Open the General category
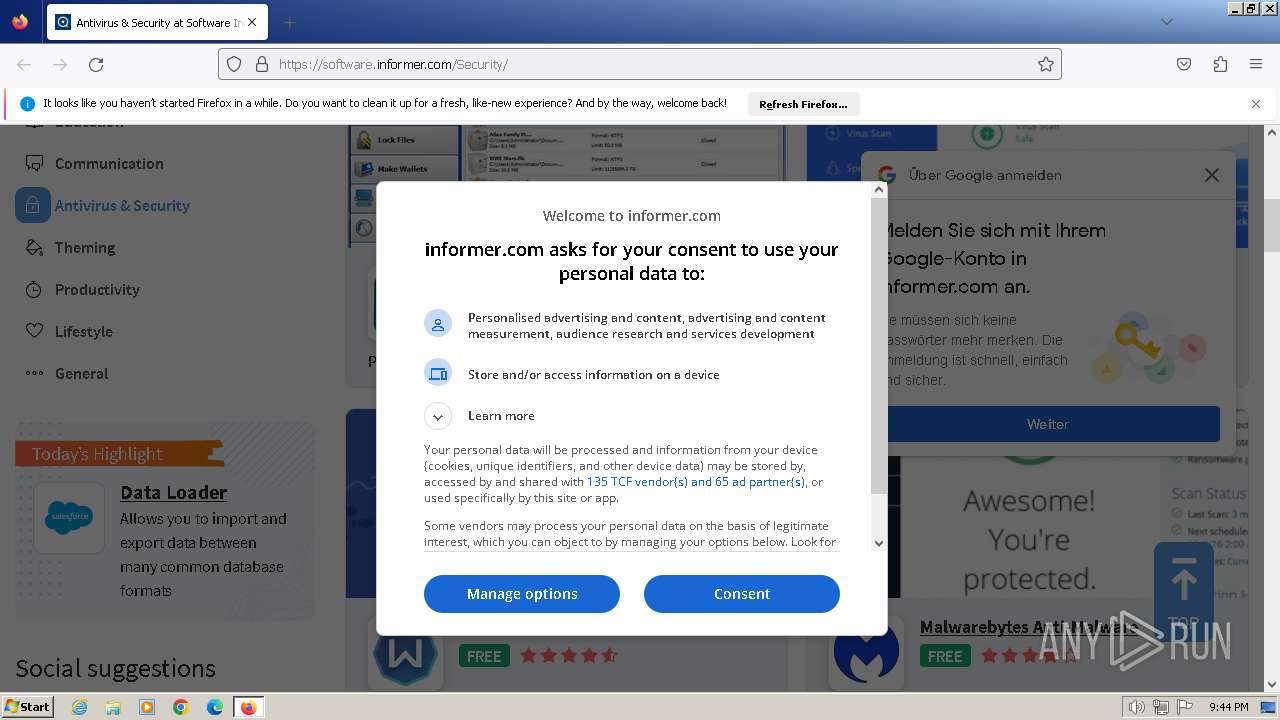1280x720 pixels. [81, 374]
